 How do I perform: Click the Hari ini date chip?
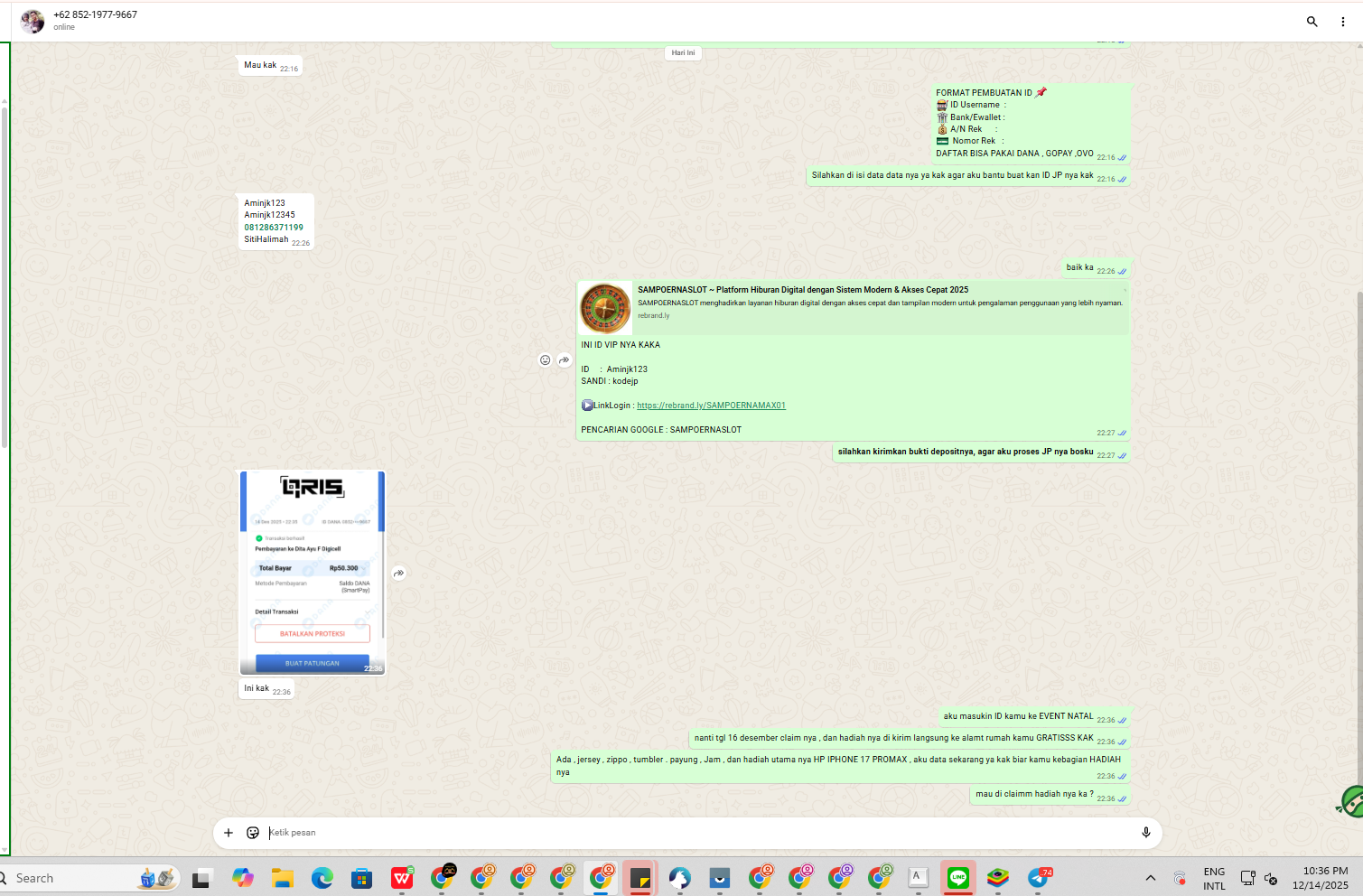click(684, 53)
